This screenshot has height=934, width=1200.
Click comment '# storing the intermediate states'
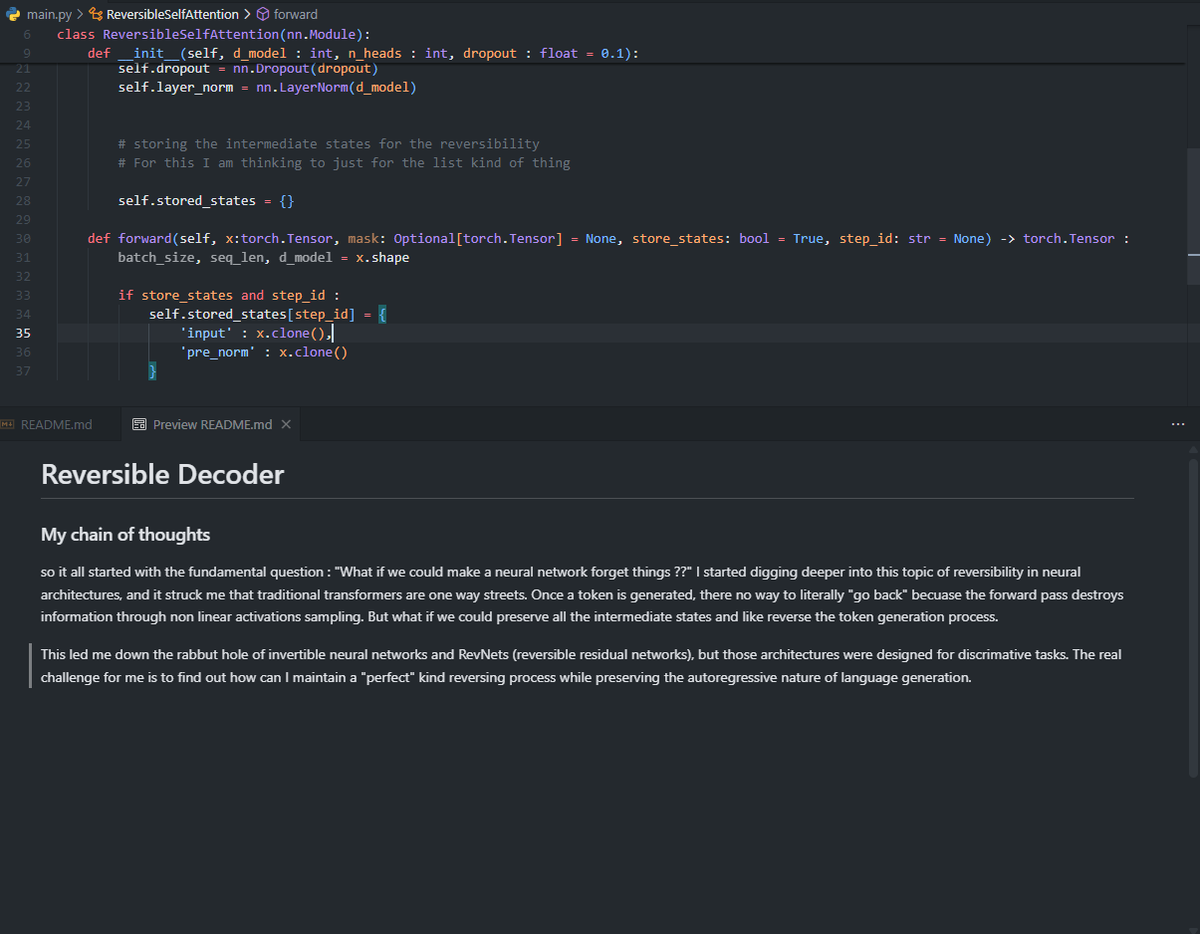[328, 143]
